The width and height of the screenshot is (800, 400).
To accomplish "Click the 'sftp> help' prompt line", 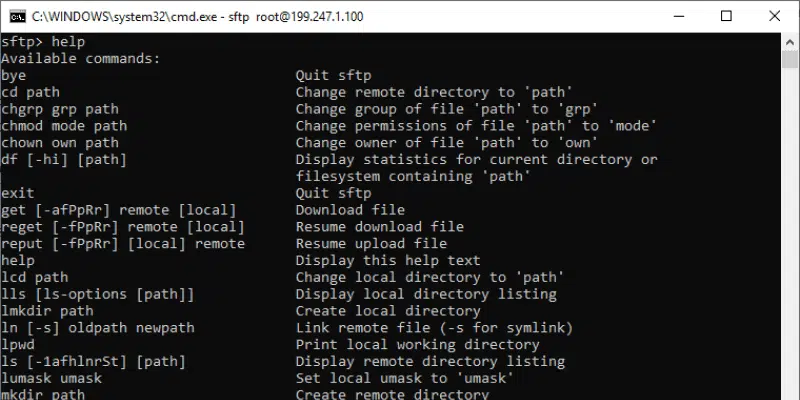I will (x=43, y=42).
